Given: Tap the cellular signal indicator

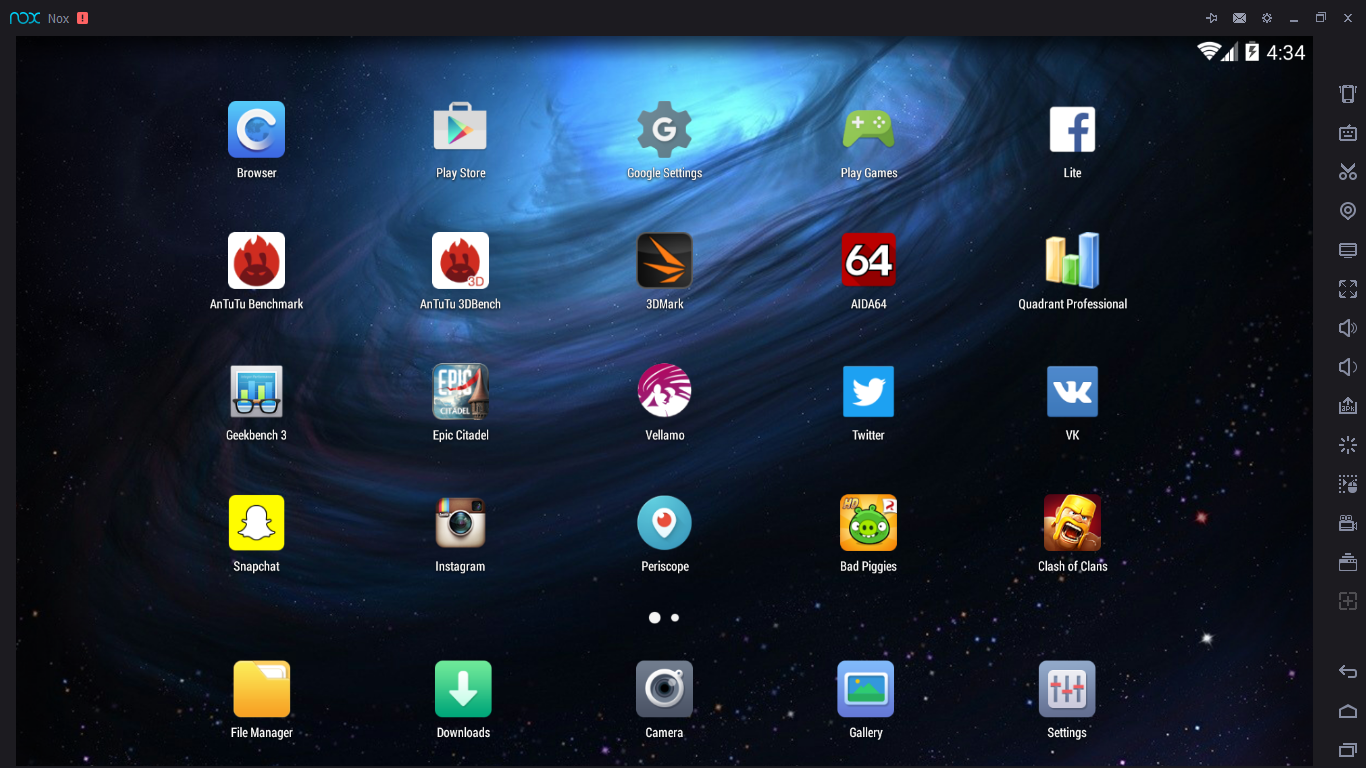Looking at the screenshot, I should [x=1230, y=52].
